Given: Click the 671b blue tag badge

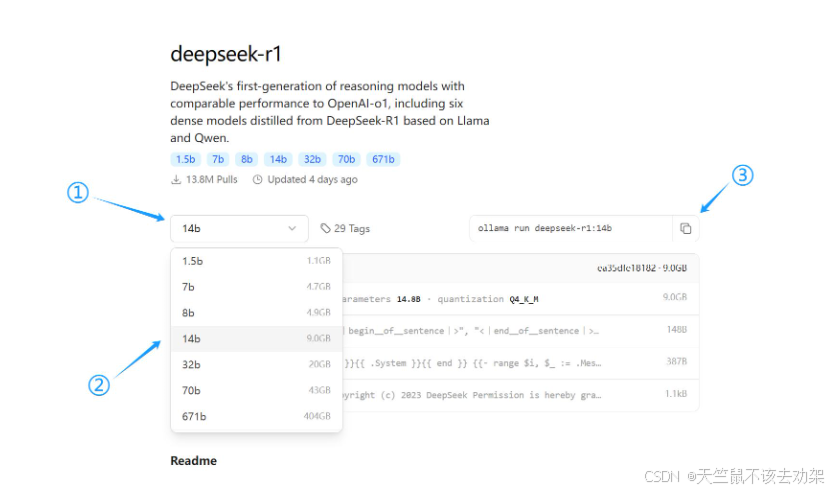Looking at the screenshot, I should (x=383, y=159).
